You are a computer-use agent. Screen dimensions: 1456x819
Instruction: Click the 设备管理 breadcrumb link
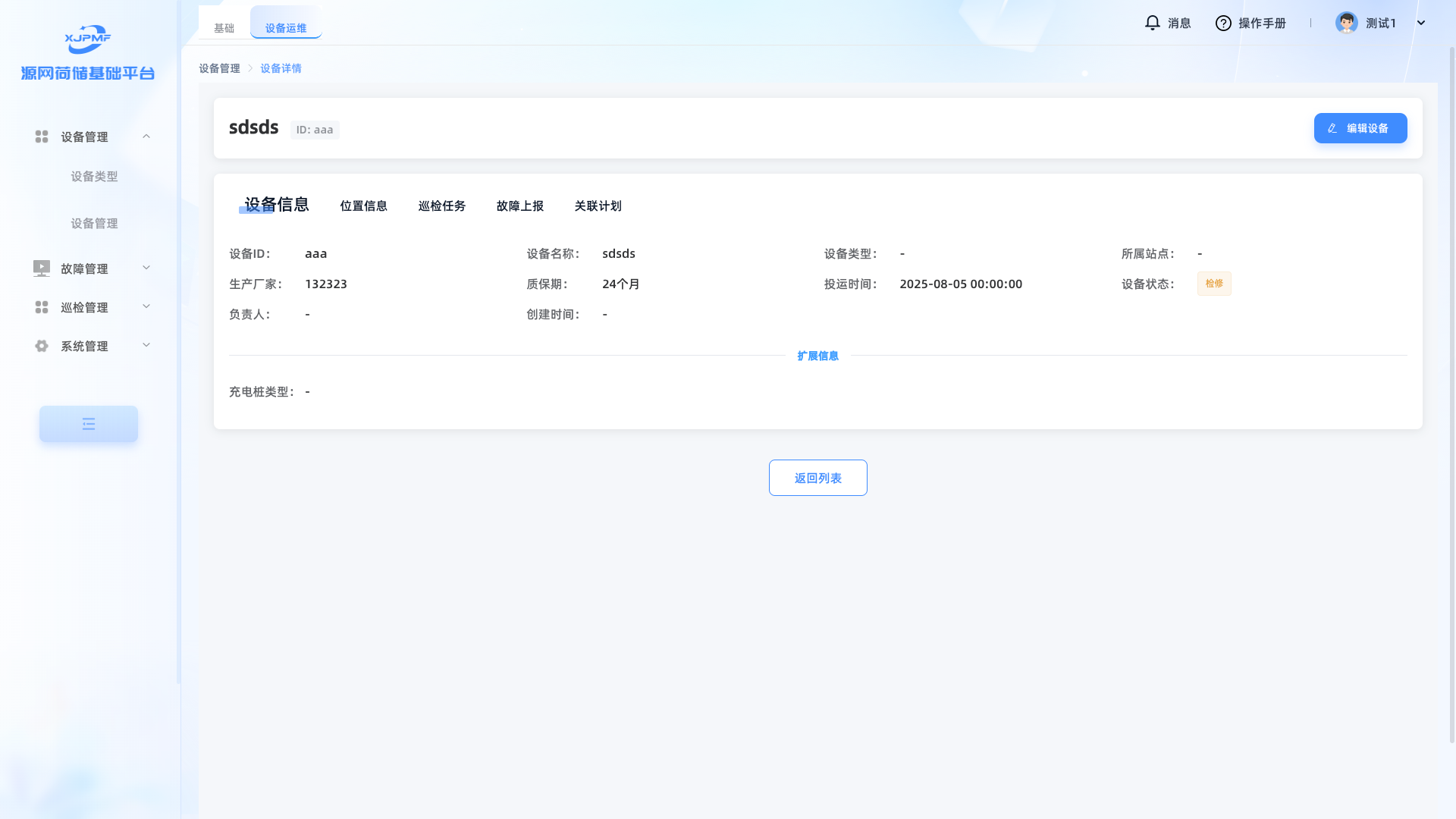[x=219, y=68]
